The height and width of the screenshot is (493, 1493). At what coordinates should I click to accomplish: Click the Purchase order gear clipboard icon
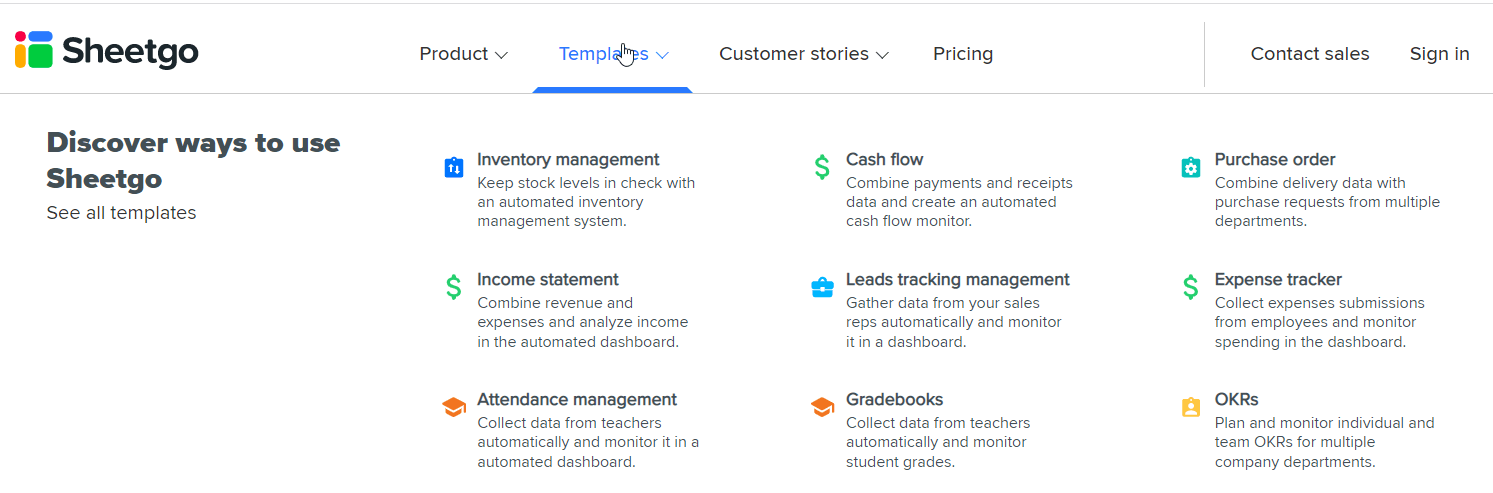[x=1190, y=167]
